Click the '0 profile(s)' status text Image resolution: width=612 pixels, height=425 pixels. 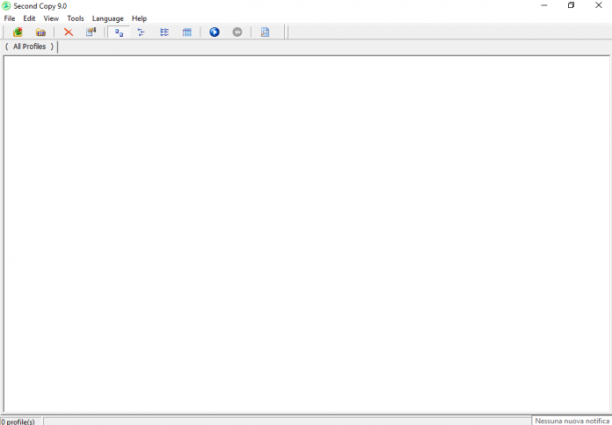point(18,421)
